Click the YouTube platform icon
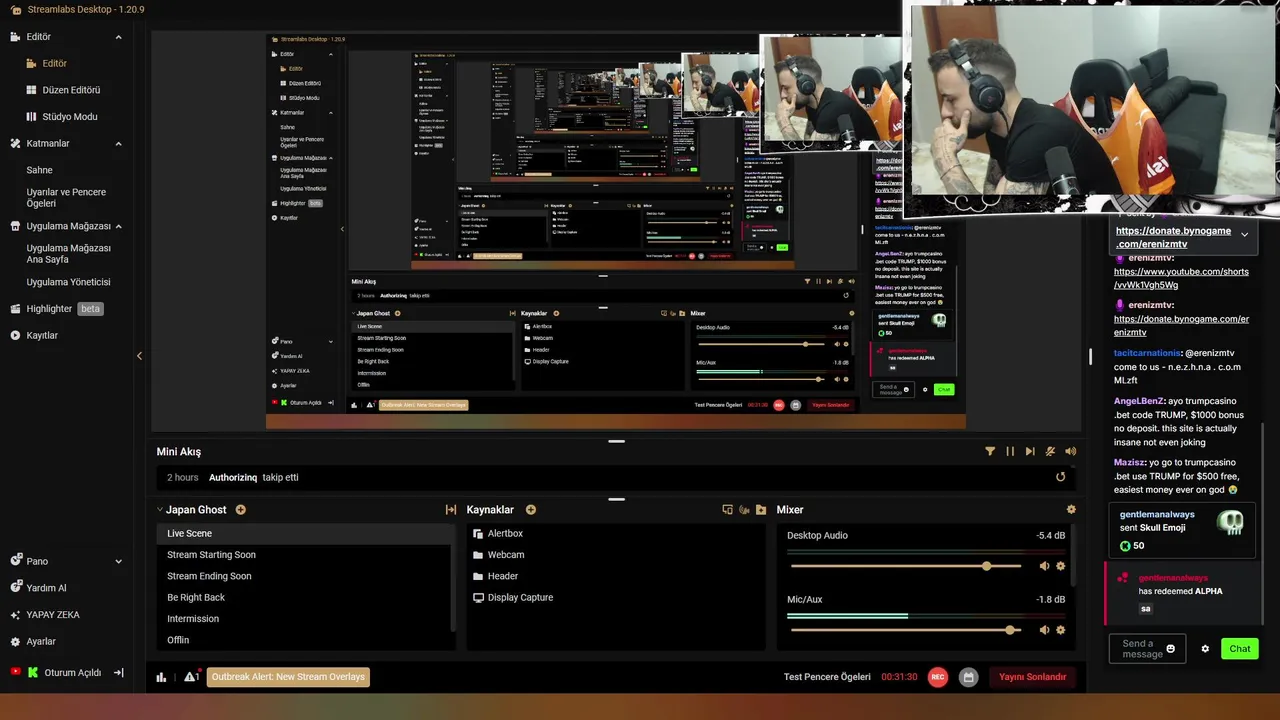 click(15, 673)
